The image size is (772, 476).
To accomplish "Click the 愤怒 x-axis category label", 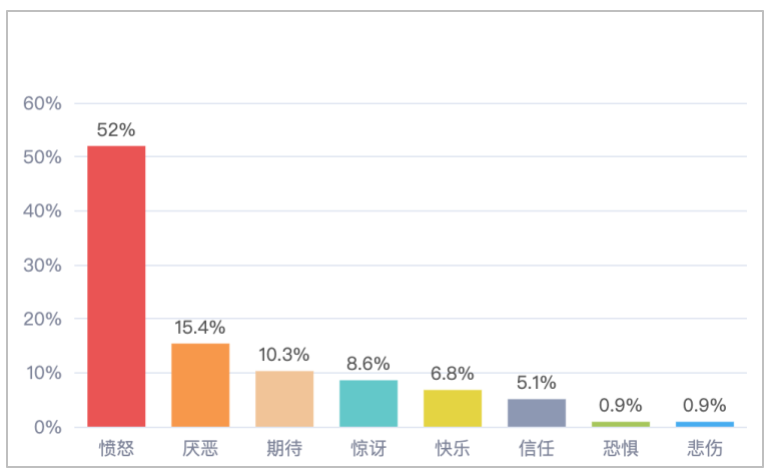I will 116,448.
